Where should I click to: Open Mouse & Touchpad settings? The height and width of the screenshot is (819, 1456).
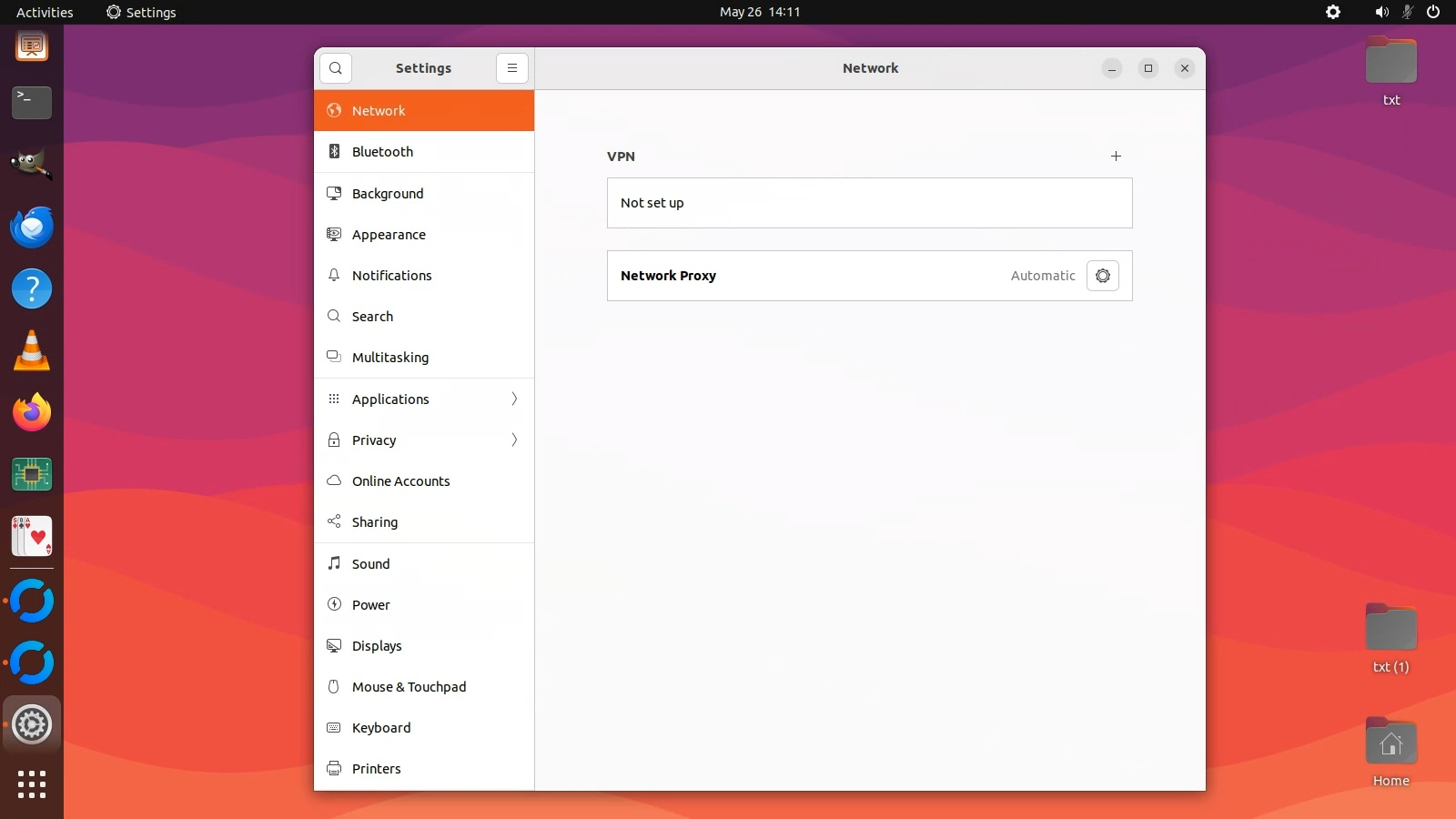click(424, 687)
